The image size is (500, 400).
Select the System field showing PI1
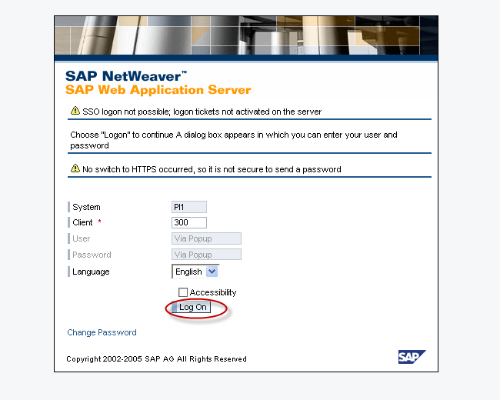[189, 207]
